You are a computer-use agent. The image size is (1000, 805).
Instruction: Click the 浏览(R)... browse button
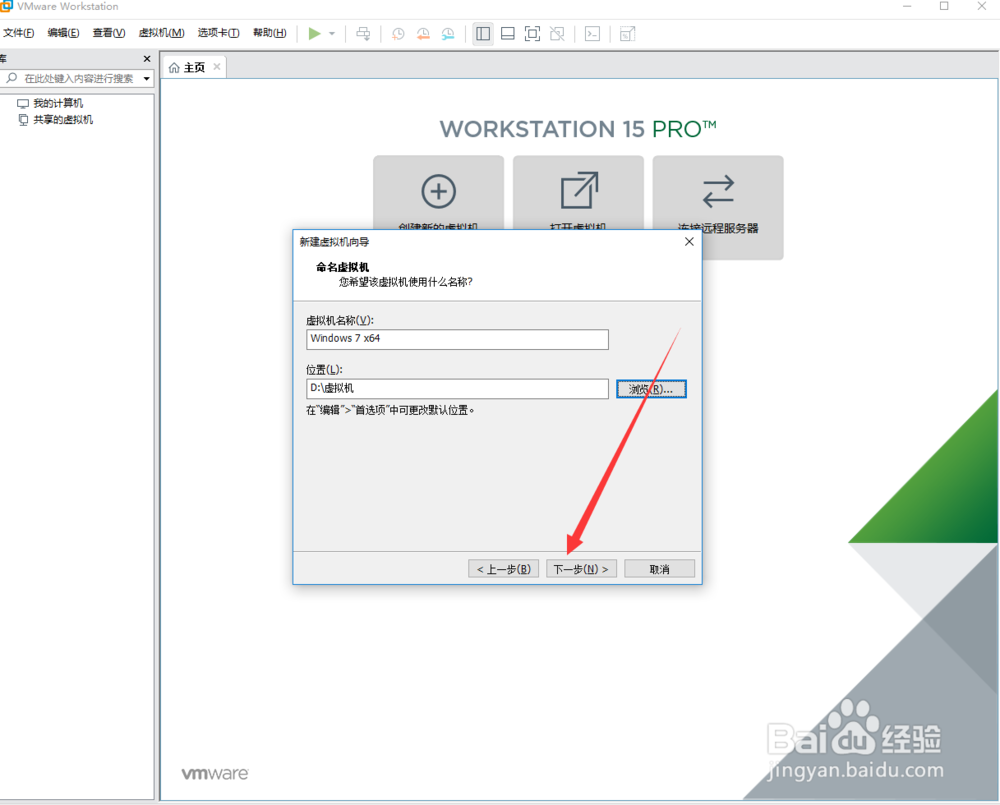tap(651, 389)
